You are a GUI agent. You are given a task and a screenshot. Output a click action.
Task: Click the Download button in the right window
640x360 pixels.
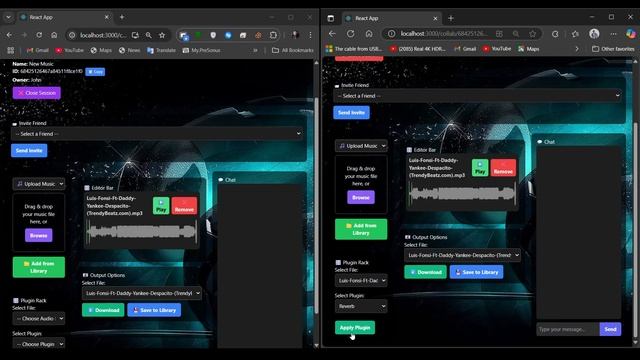pos(426,272)
